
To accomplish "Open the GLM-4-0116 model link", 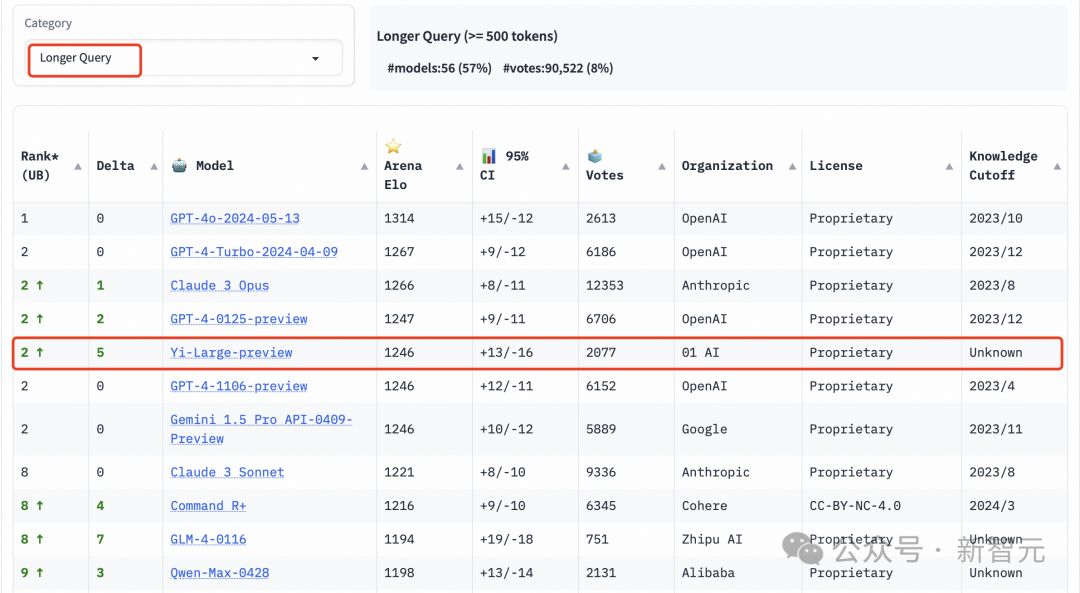I will 208,539.
